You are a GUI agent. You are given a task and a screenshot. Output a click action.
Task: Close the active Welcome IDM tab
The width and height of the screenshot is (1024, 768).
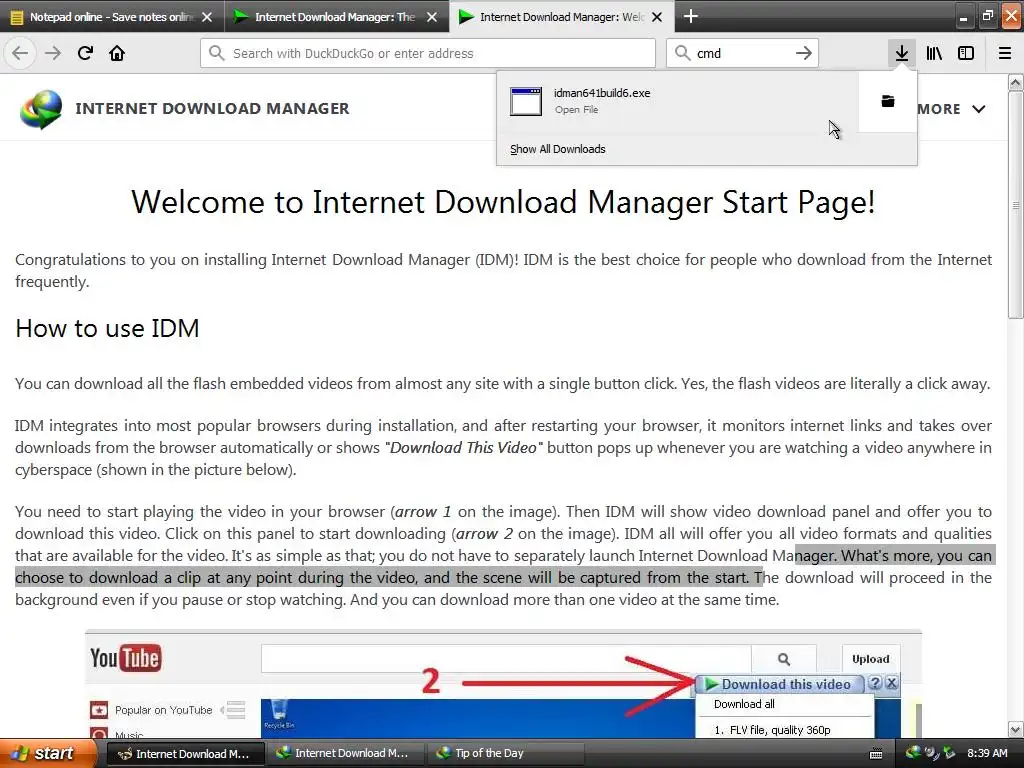657,17
